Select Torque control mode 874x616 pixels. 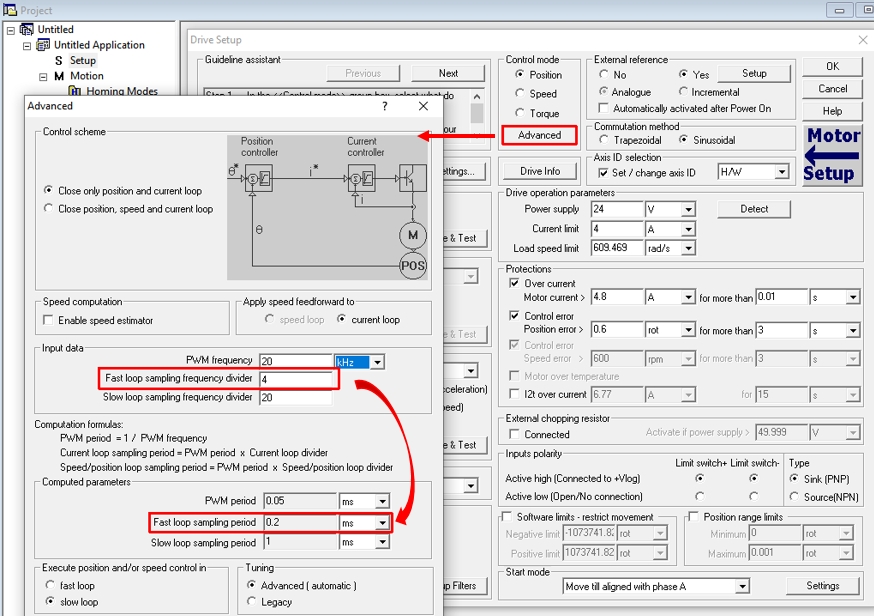520,113
